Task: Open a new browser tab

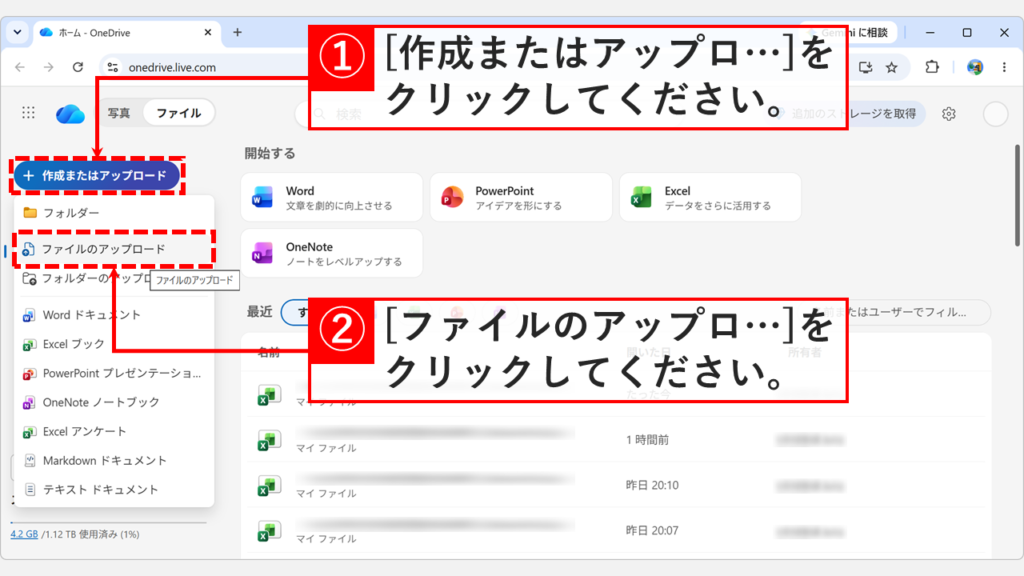Action: pyautogui.click(x=237, y=32)
